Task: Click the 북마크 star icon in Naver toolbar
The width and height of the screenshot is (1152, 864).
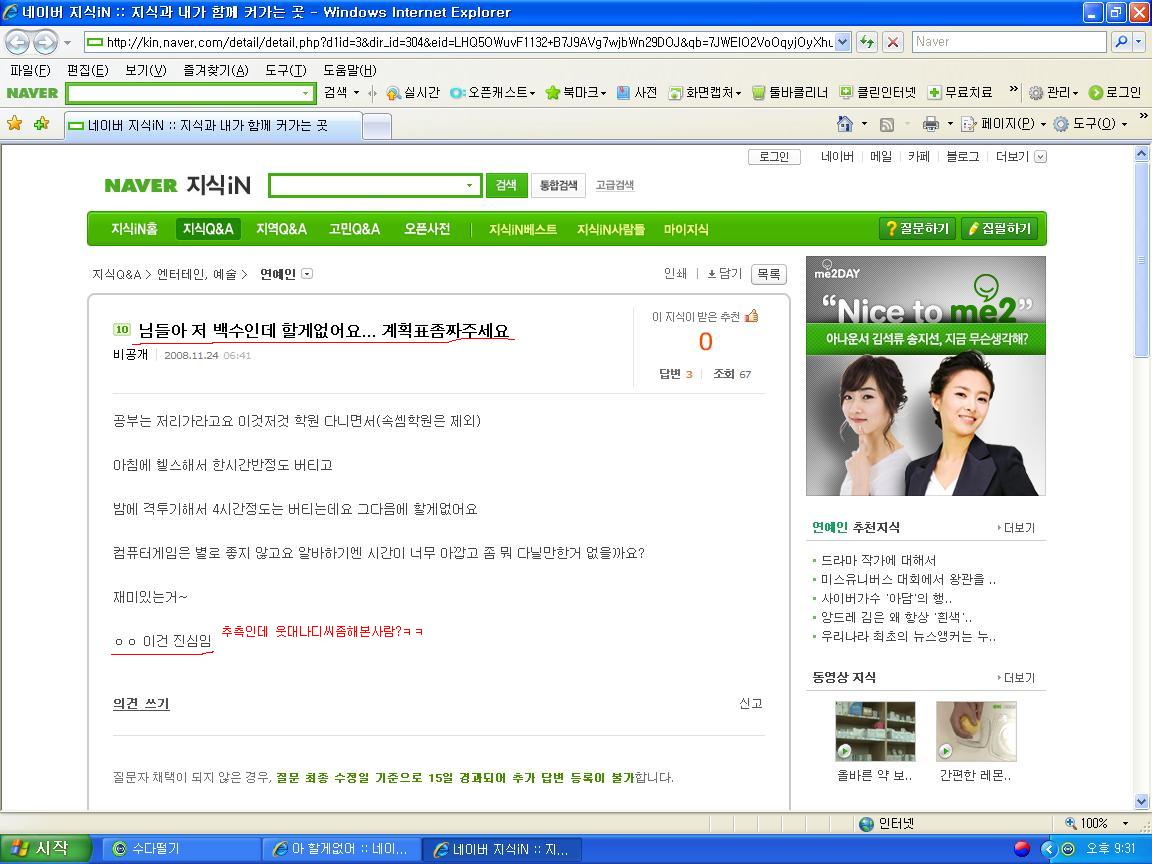Action: point(552,93)
